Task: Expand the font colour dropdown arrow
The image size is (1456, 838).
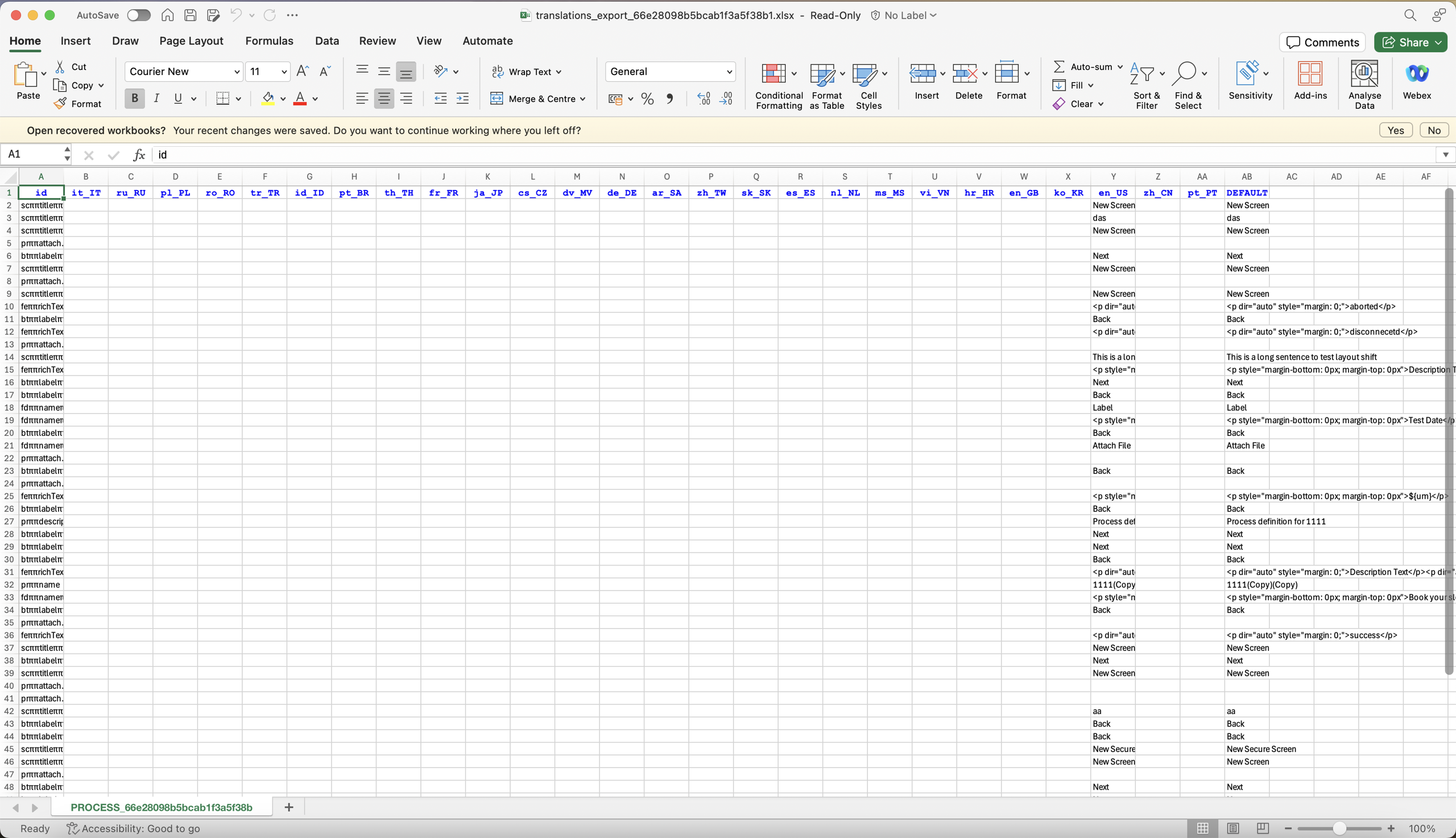Action: tap(315, 99)
